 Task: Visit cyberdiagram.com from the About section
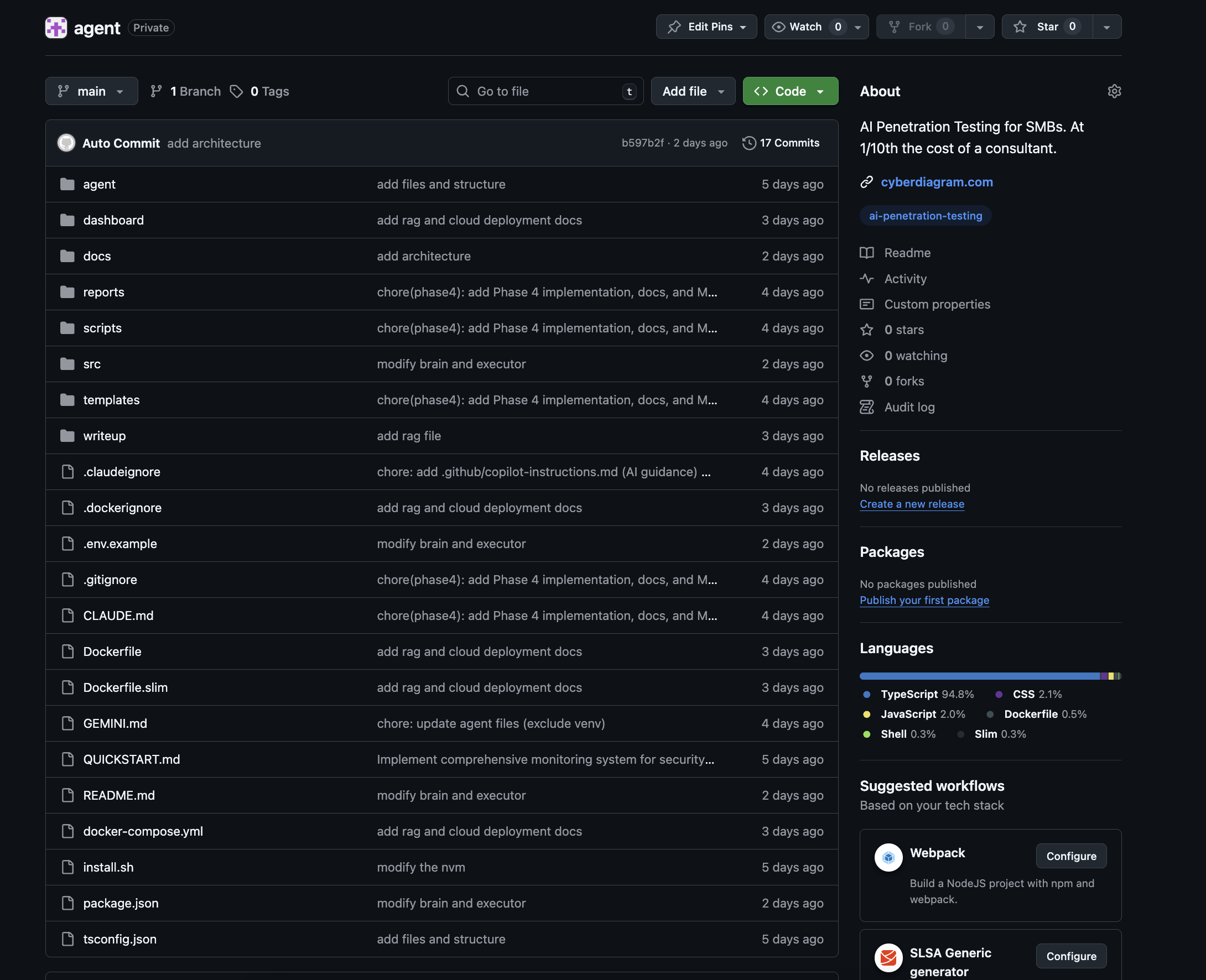click(937, 182)
